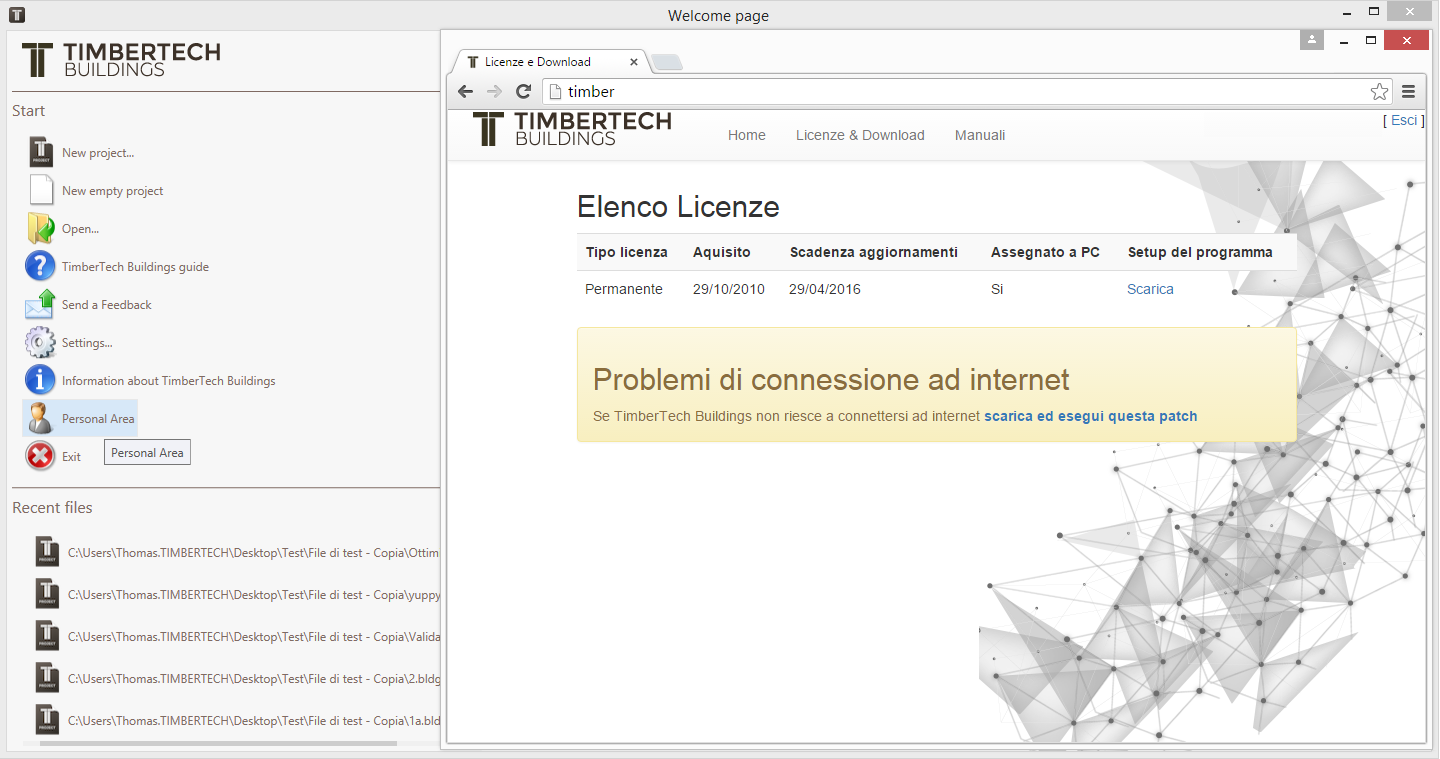
Task: Go back using the browser back arrow
Action: click(465, 92)
